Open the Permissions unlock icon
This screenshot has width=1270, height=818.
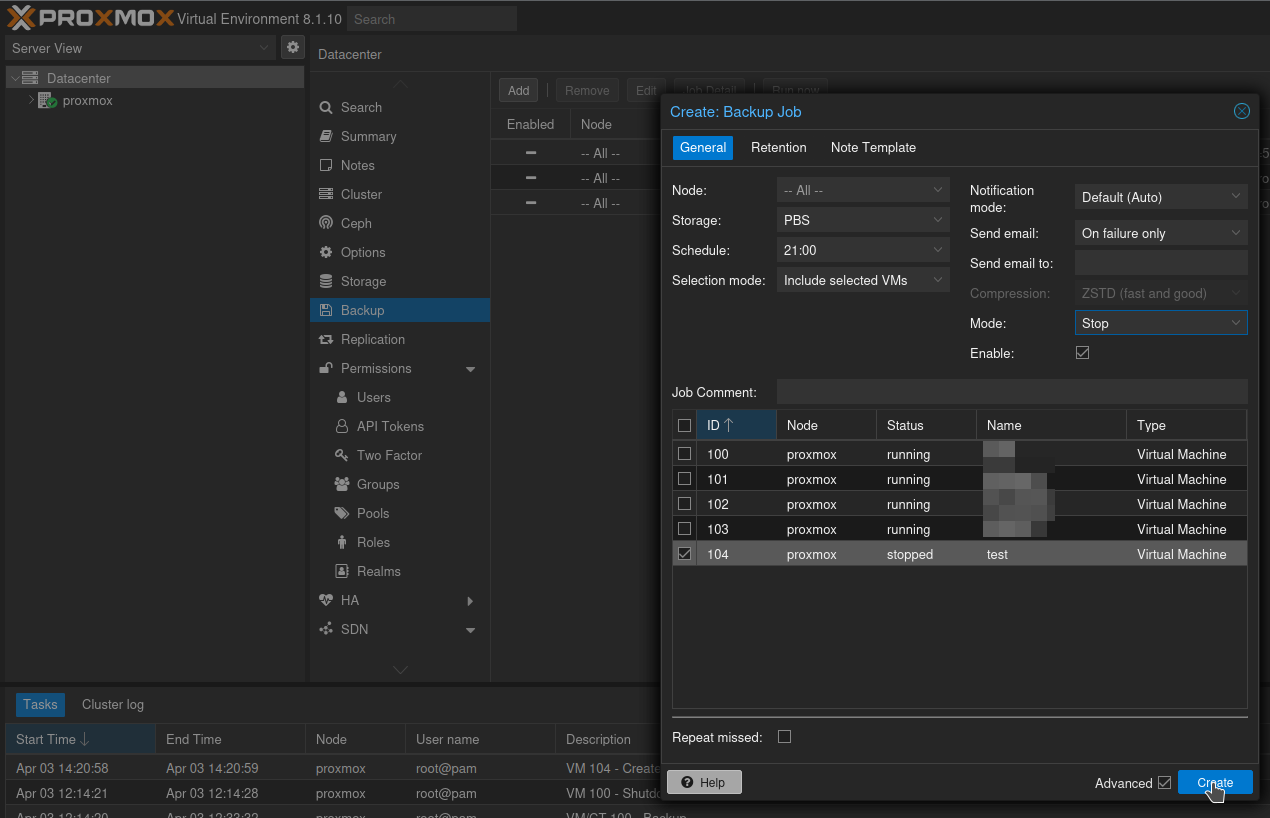tap(326, 368)
